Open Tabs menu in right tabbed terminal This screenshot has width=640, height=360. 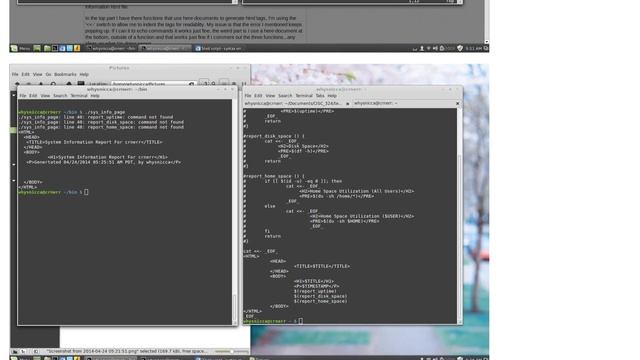(320, 96)
